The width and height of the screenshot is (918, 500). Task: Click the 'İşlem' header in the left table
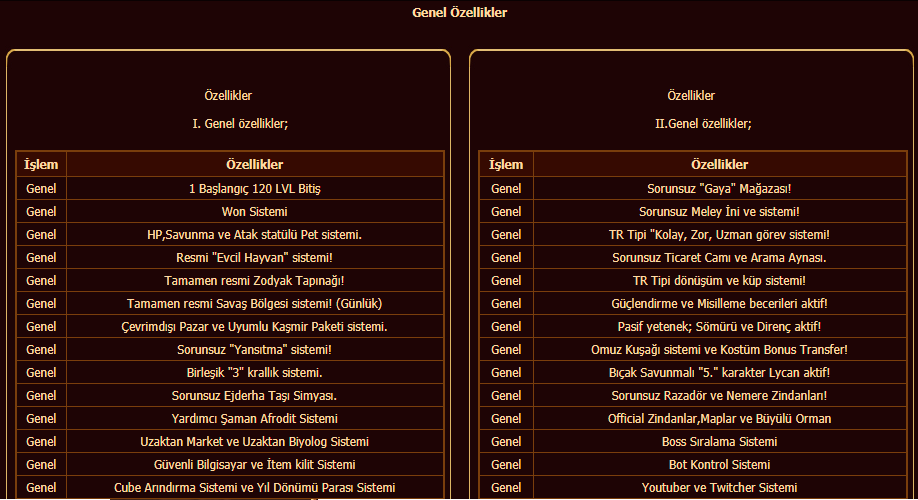point(41,165)
